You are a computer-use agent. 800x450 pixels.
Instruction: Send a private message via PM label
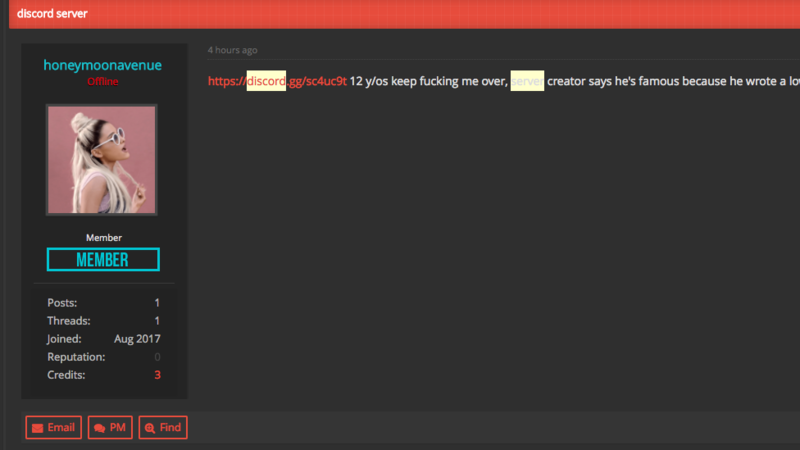coord(117,428)
